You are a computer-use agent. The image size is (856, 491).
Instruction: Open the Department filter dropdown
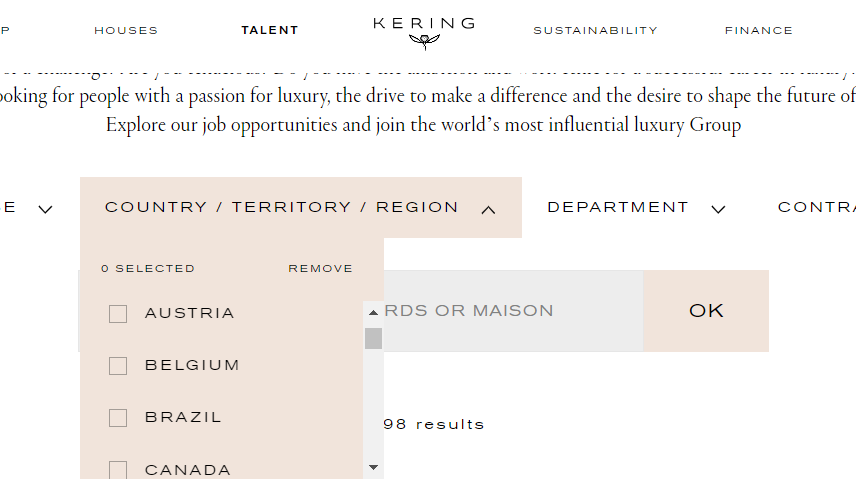click(637, 208)
